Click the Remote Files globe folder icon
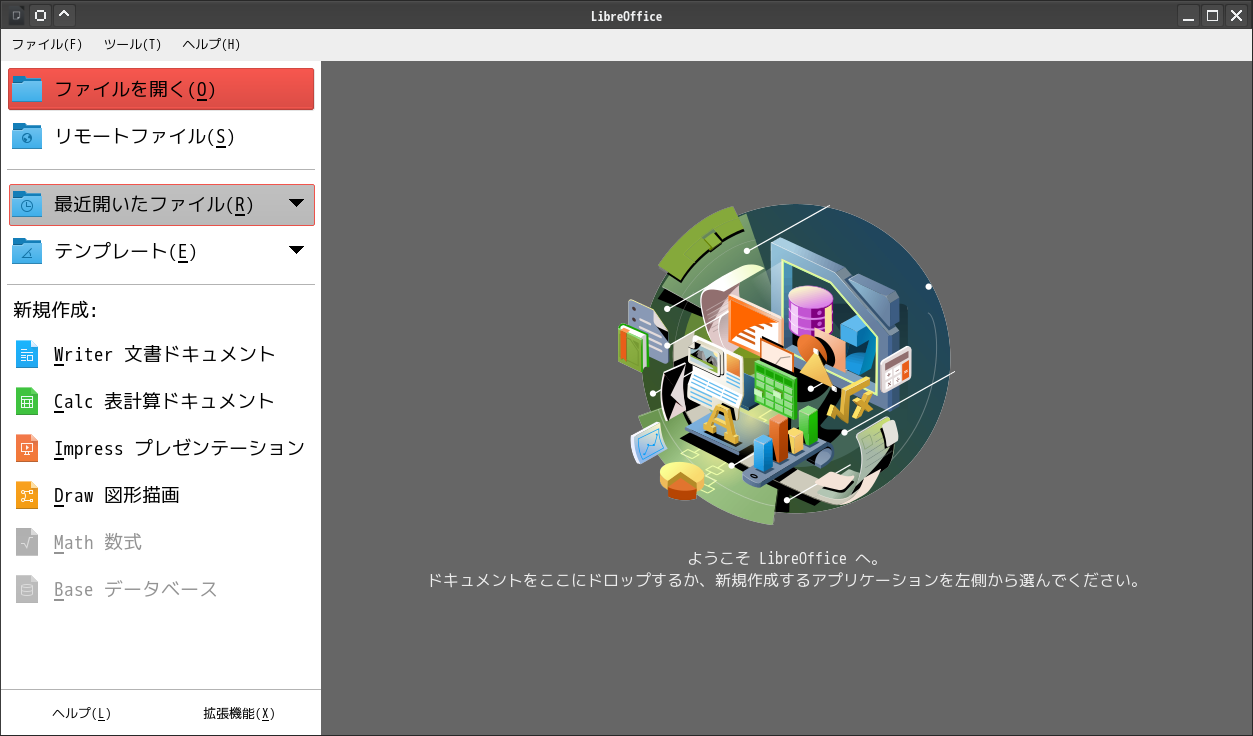This screenshot has height=736, width=1253. tap(27, 136)
